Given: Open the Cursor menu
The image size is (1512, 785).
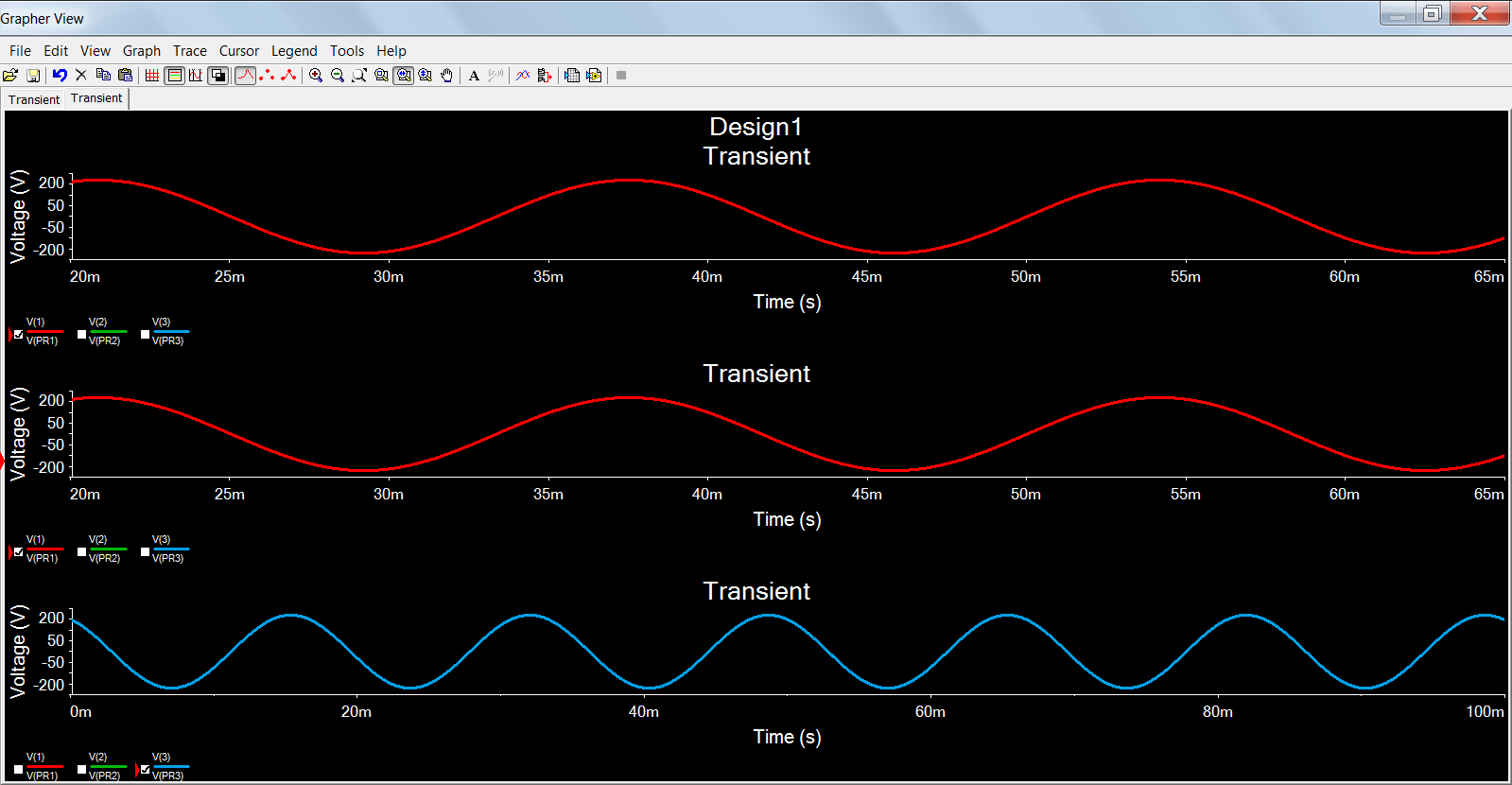Looking at the screenshot, I should point(238,51).
